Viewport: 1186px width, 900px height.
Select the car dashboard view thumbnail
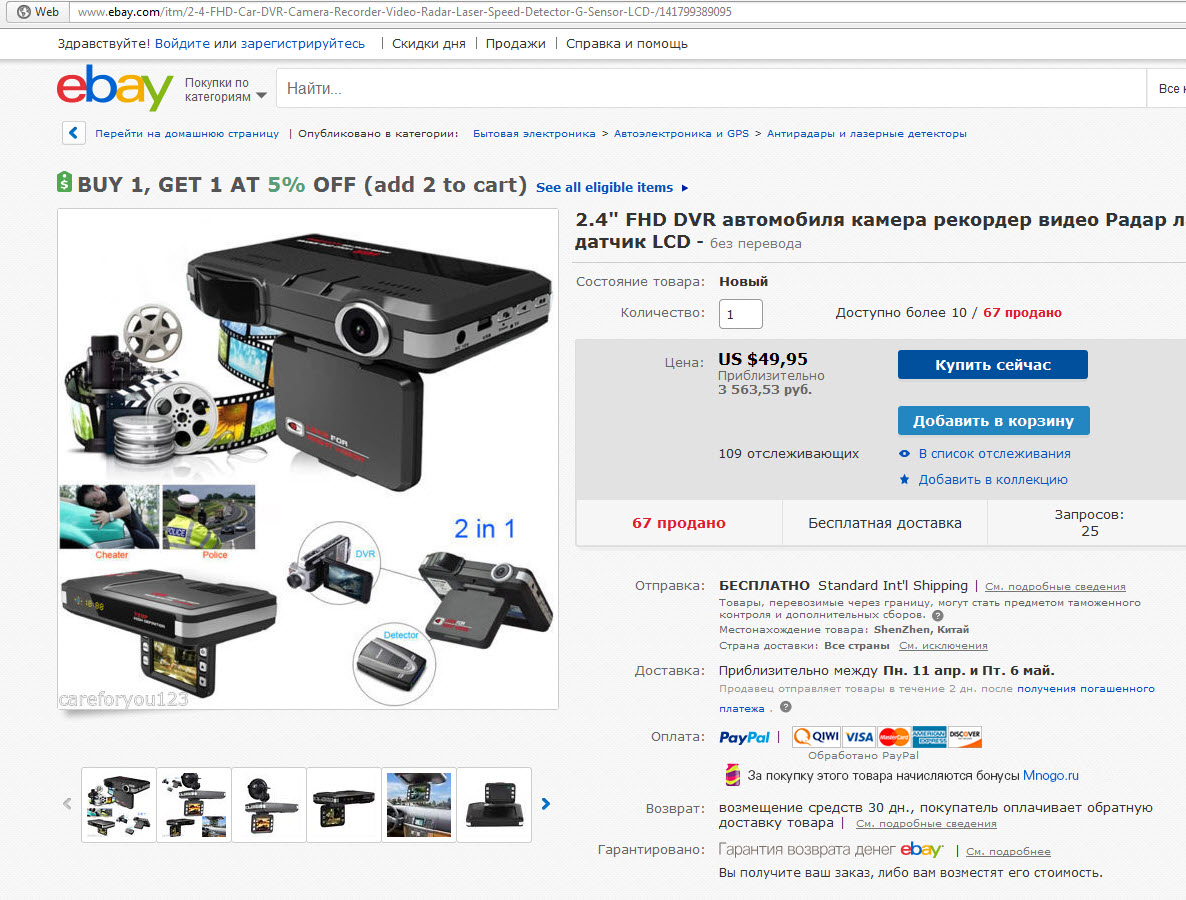click(419, 805)
